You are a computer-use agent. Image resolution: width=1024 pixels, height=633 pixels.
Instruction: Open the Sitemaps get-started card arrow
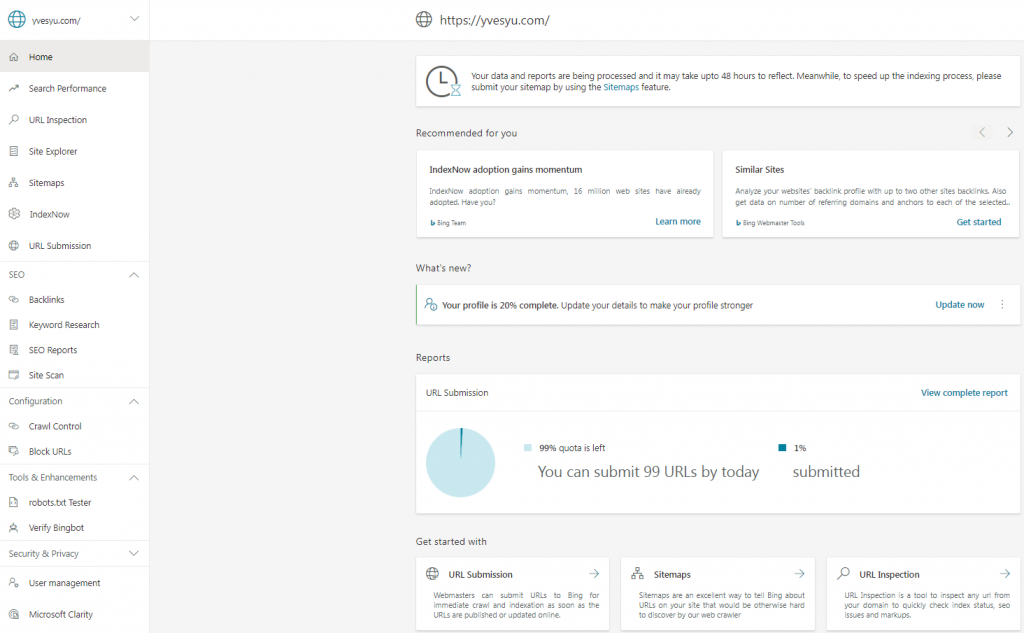[x=799, y=574]
